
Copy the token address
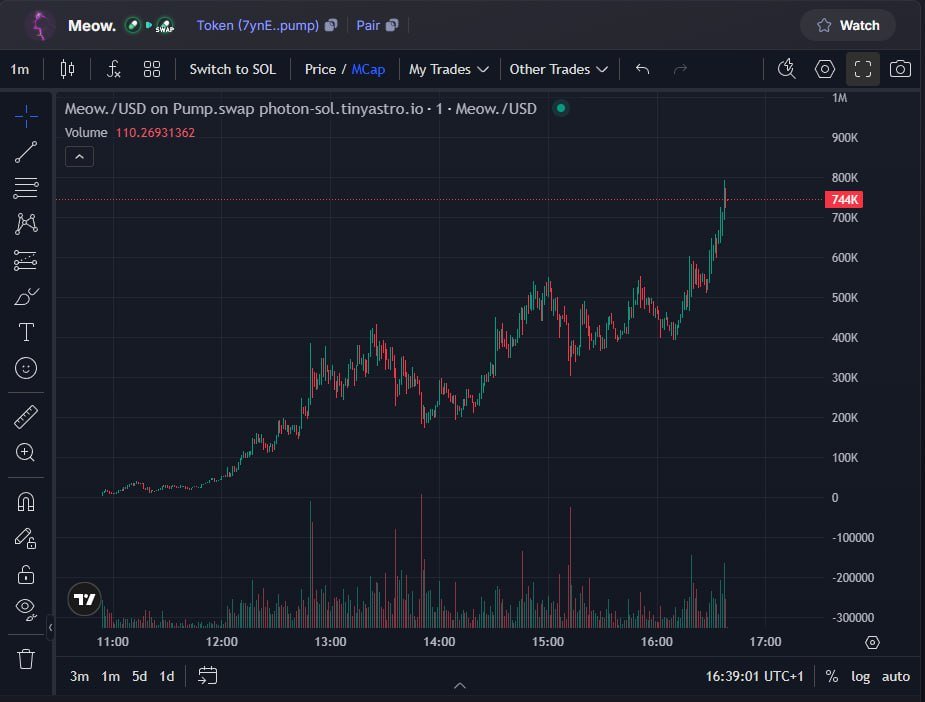pos(332,25)
